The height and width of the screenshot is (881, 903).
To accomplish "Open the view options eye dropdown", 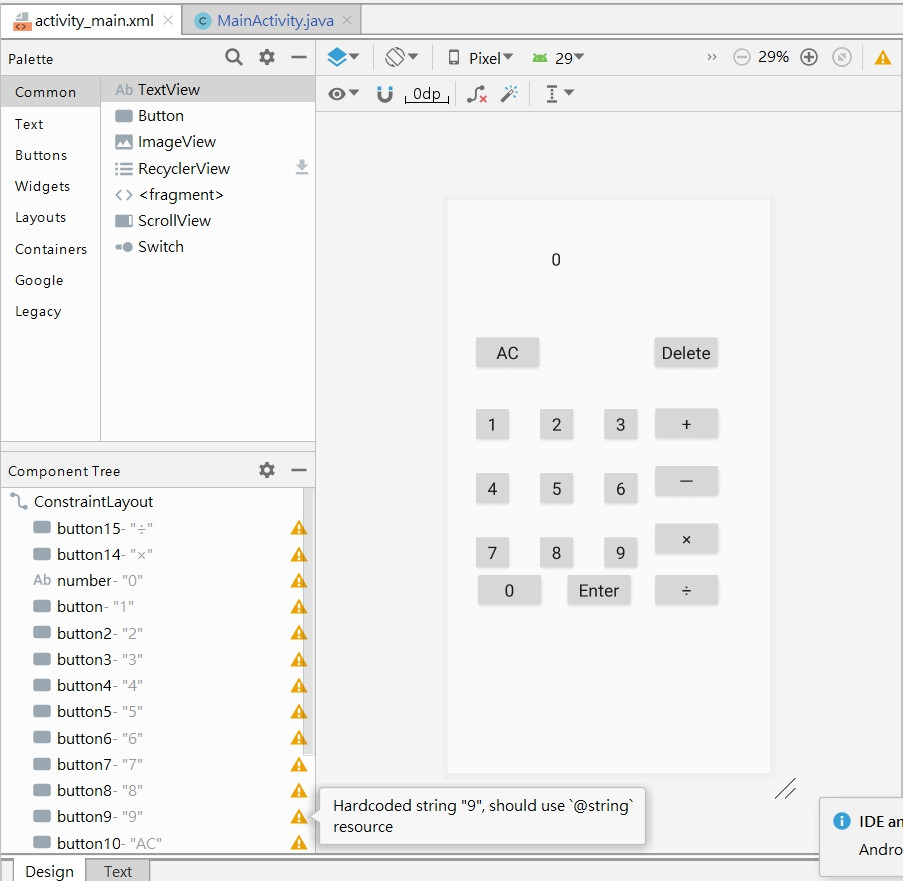I will [343, 93].
